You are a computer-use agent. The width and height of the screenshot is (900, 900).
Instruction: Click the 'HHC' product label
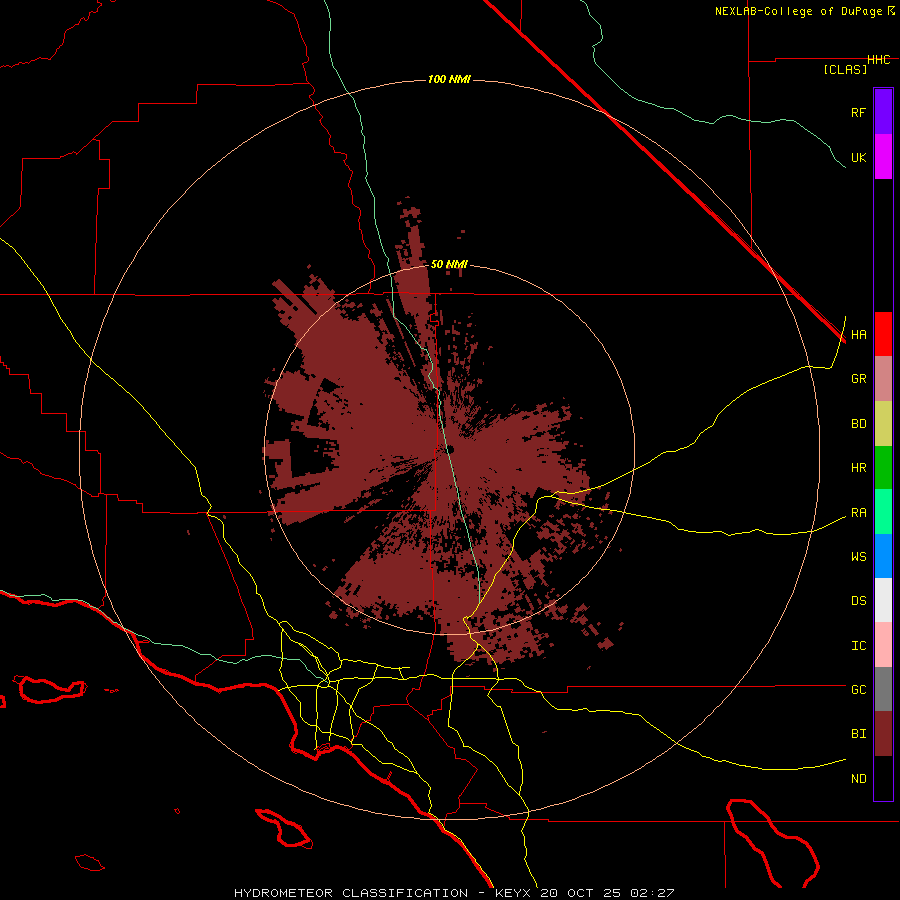click(878, 60)
